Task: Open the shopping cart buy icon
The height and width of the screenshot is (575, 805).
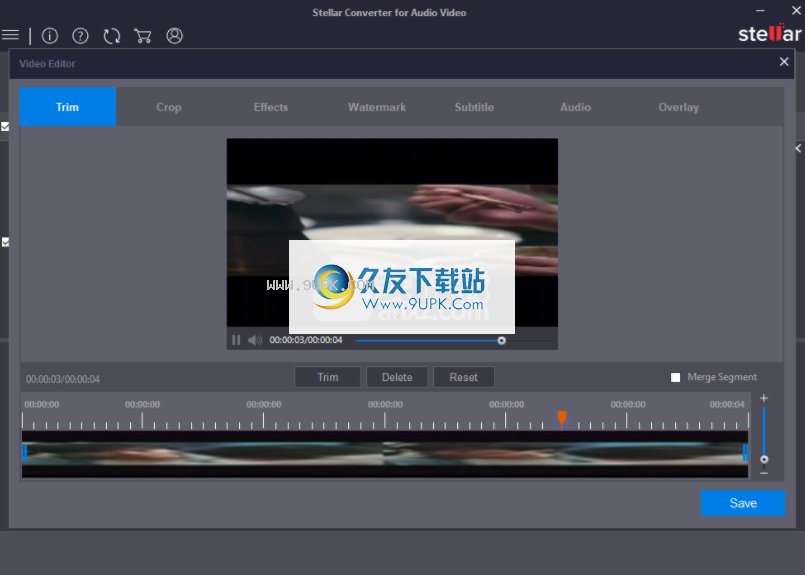Action: pos(143,35)
